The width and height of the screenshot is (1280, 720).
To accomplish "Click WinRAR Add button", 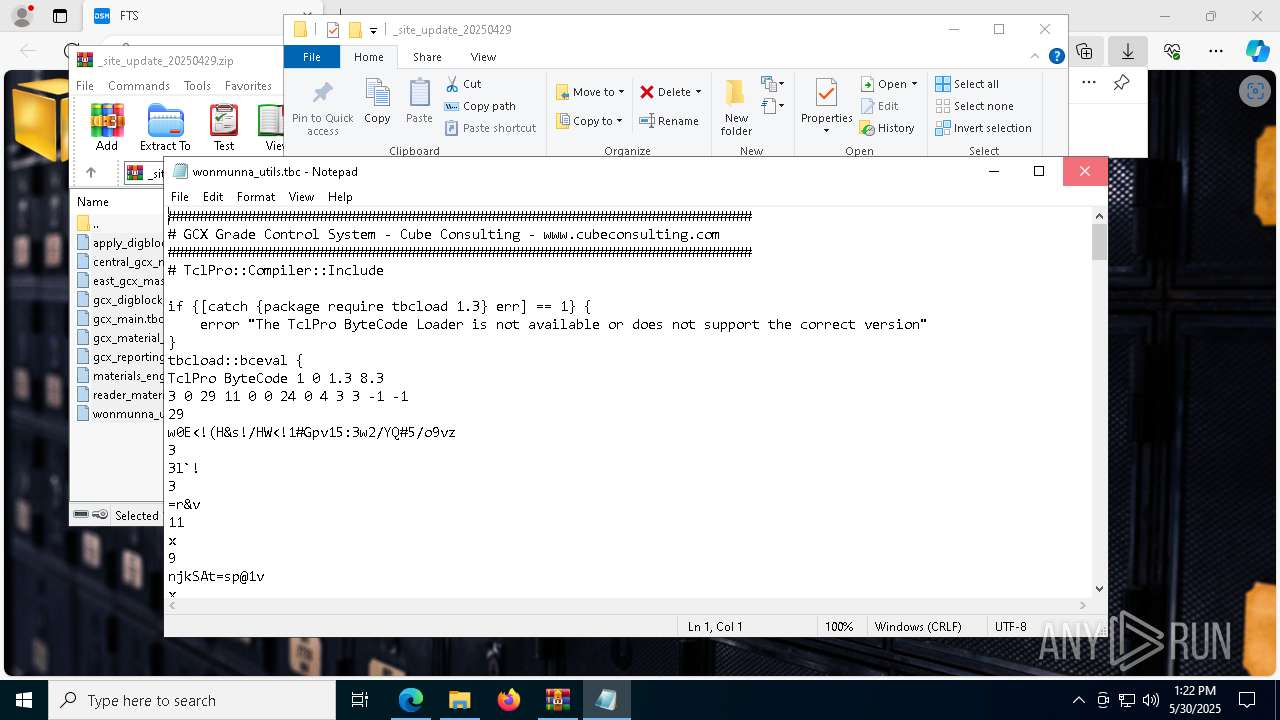I will coord(107,128).
